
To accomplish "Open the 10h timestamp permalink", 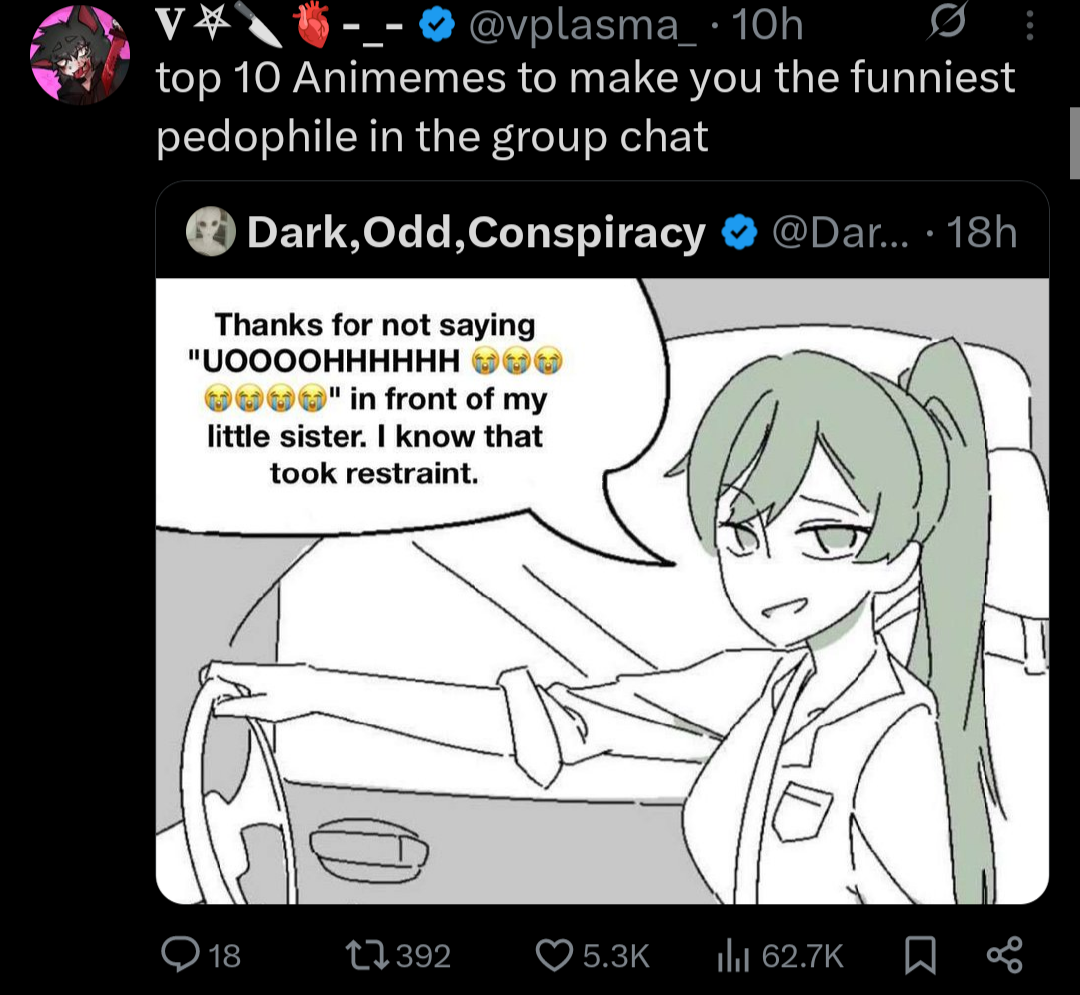I will tap(767, 26).
